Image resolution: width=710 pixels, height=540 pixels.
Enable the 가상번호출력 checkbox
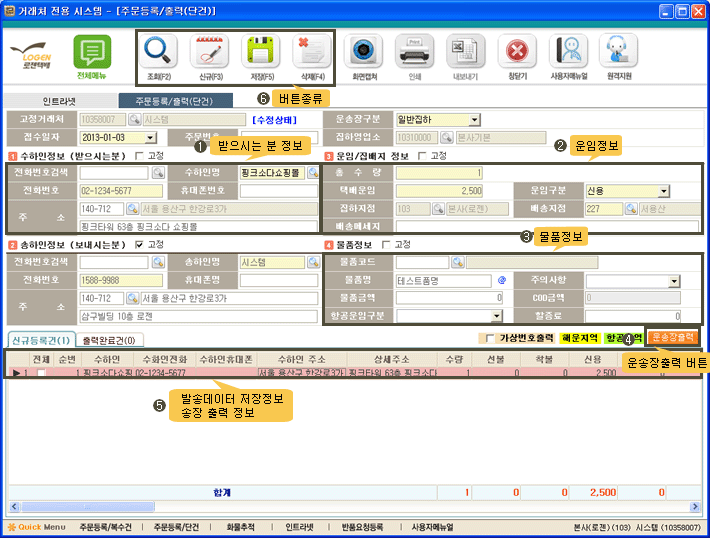(x=489, y=339)
